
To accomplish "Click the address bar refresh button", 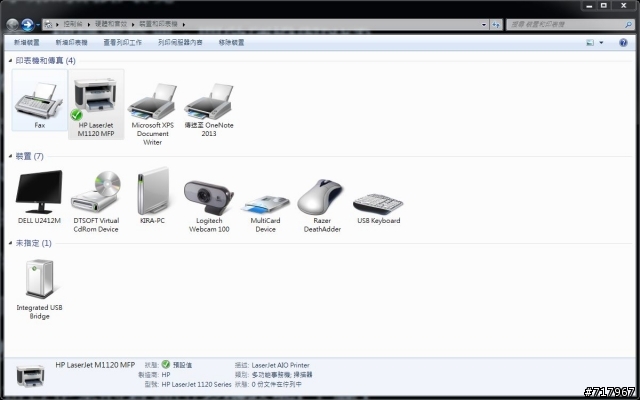I will click(x=496, y=24).
